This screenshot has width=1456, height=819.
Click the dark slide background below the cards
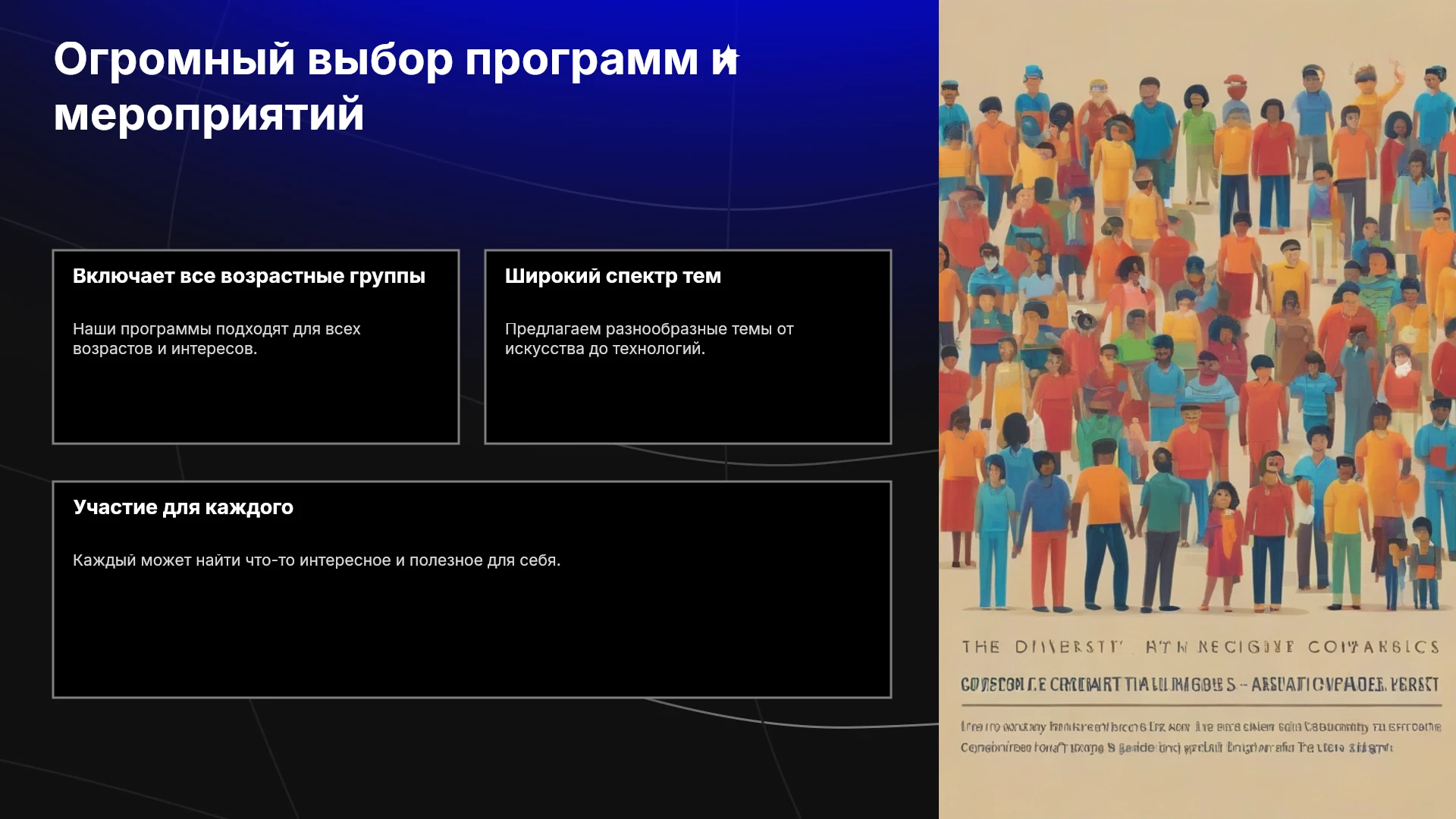click(470, 758)
